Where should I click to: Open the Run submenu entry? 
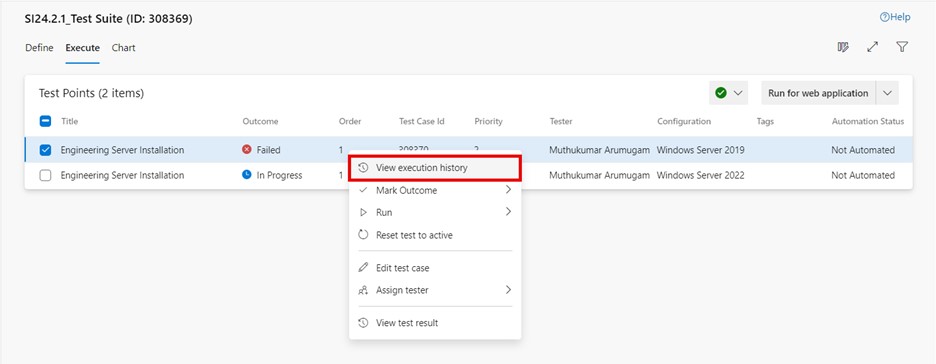(435, 212)
